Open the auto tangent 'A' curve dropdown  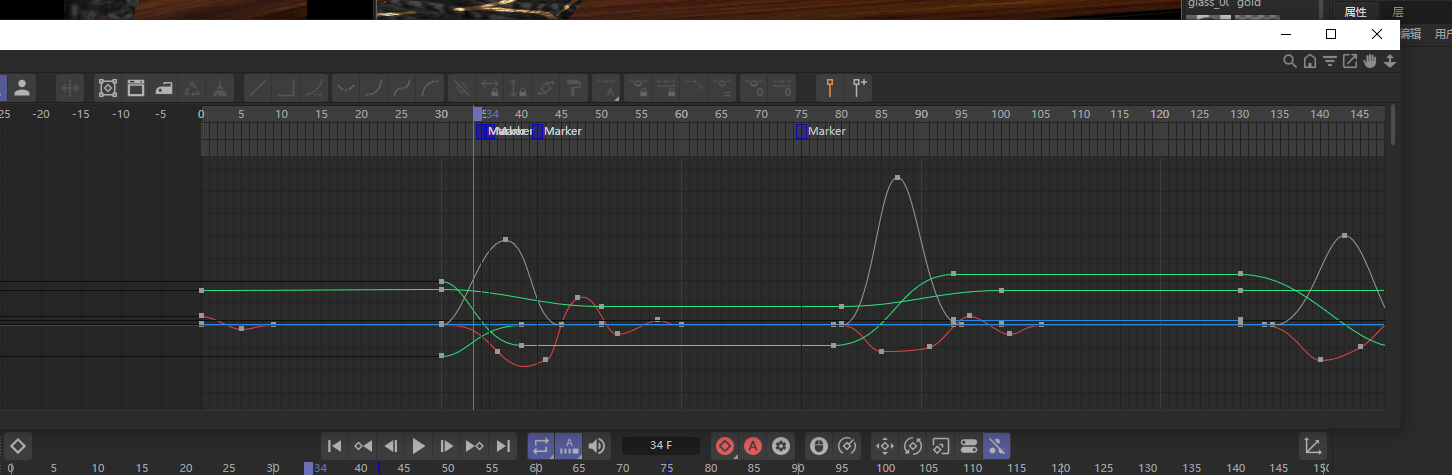click(x=607, y=87)
